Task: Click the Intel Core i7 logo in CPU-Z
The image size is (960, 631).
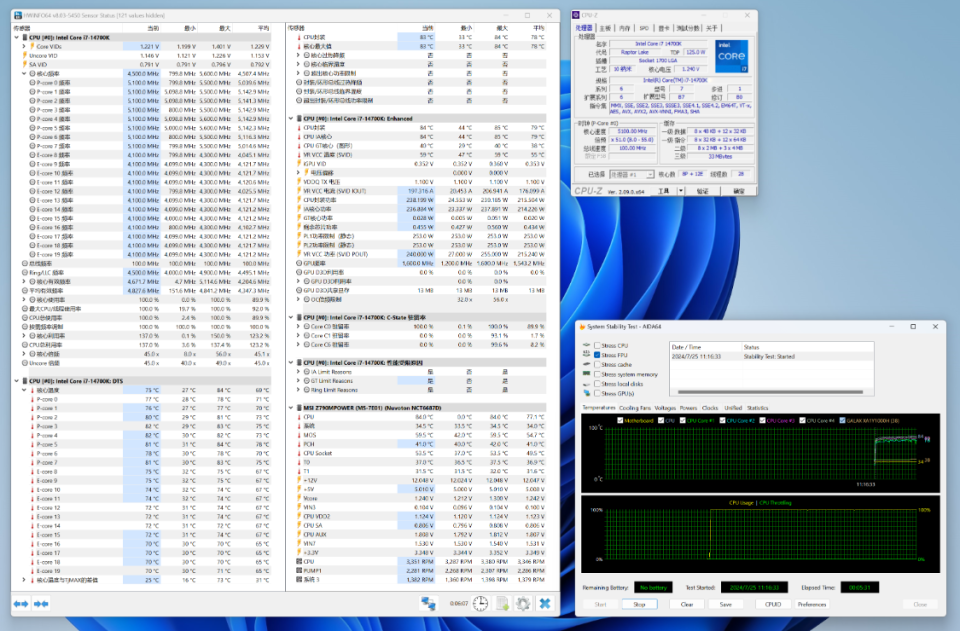Action: (x=732, y=57)
